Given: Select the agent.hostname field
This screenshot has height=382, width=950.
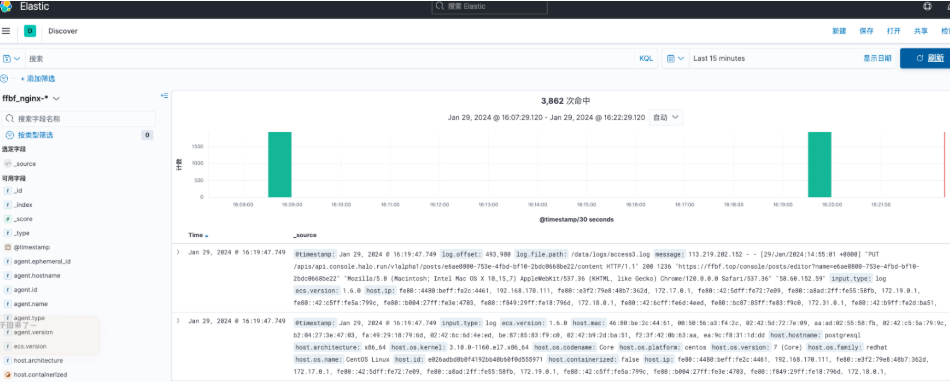Looking at the screenshot, I should [x=37, y=275].
